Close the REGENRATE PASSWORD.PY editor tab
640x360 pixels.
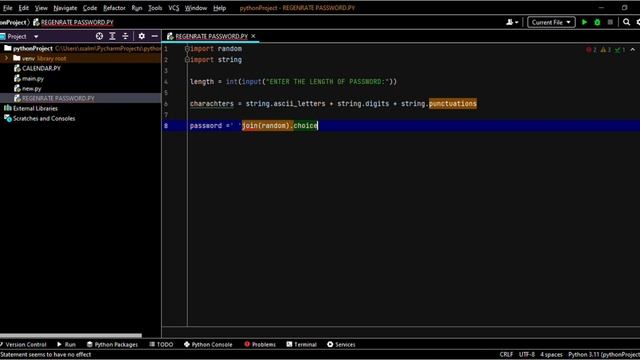253,36
